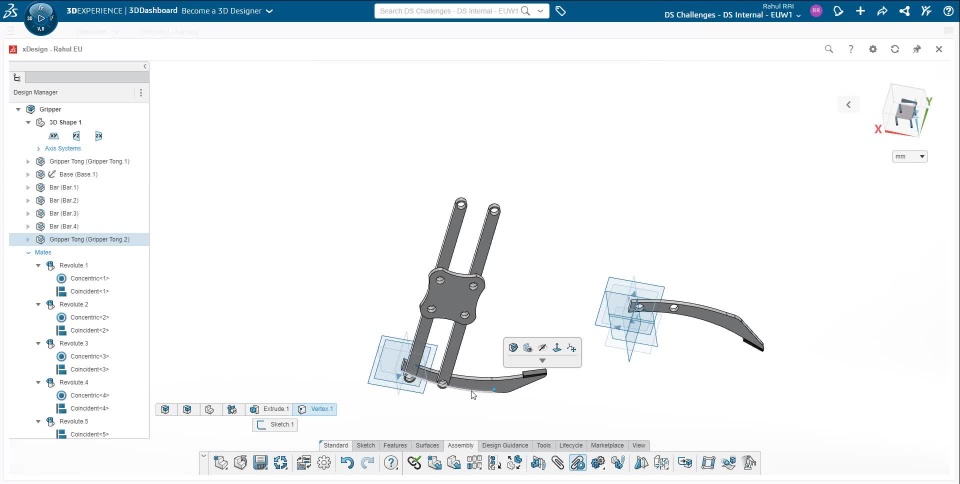Image resolution: width=960 pixels, height=484 pixels.
Task: Collapse bottom toolbar with left chevron
Action: tap(203, 456)
